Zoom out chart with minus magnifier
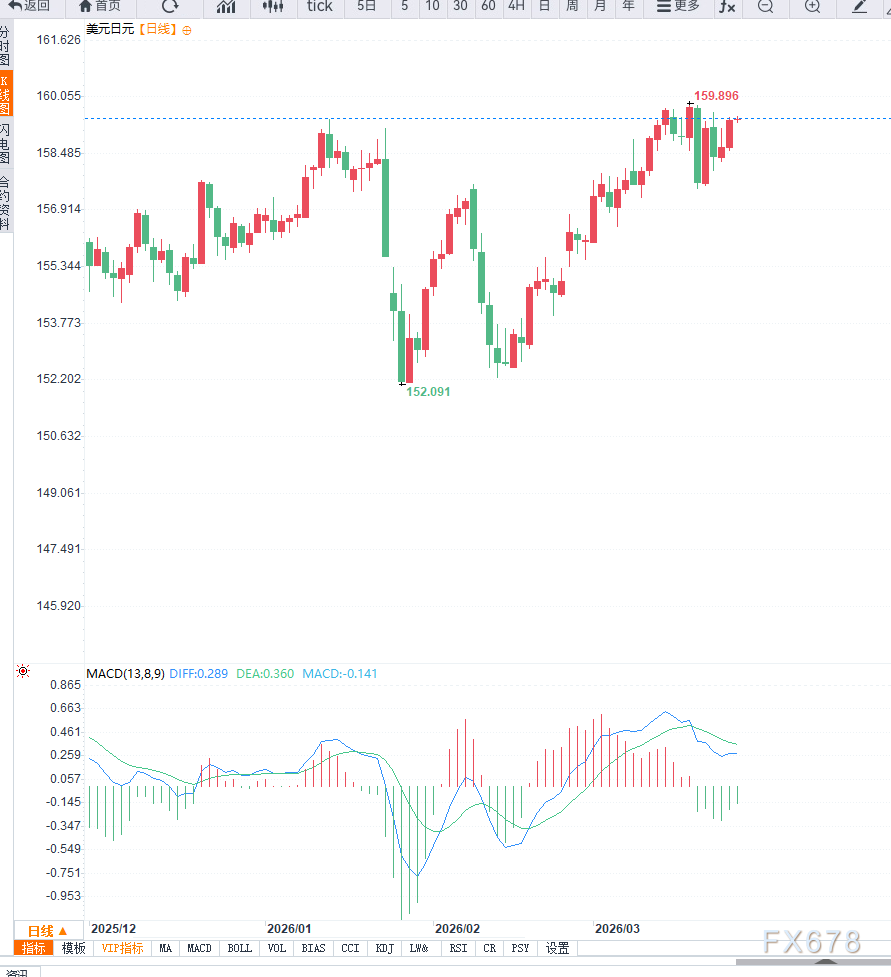The image size is (891, 977). (765, 6)
